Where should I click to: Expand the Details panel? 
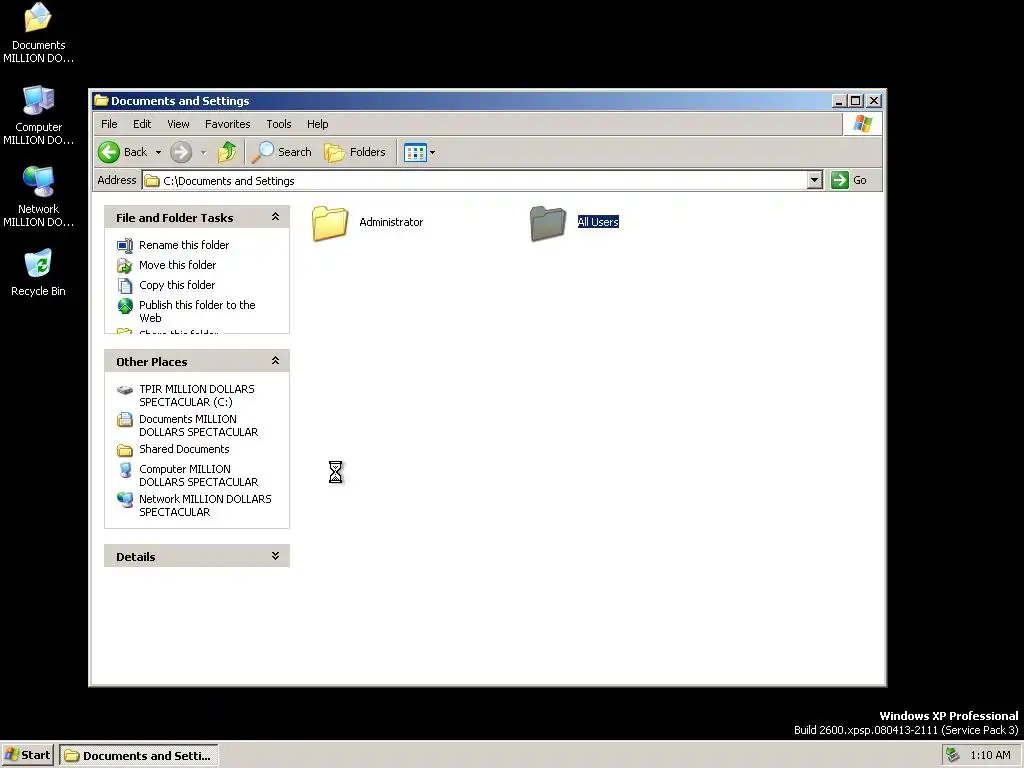275,556
